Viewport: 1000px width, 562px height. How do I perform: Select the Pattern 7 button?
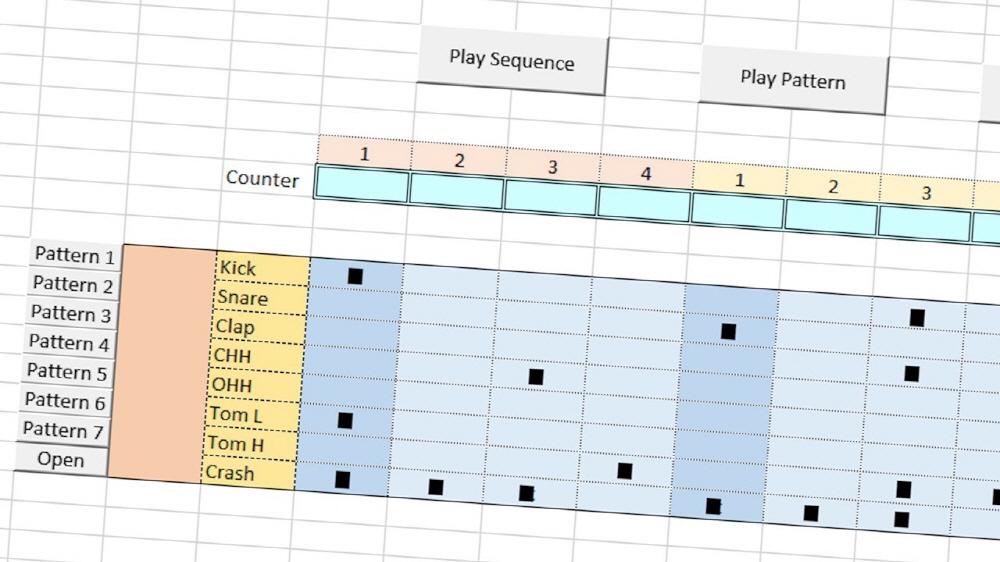coord(62,431)
